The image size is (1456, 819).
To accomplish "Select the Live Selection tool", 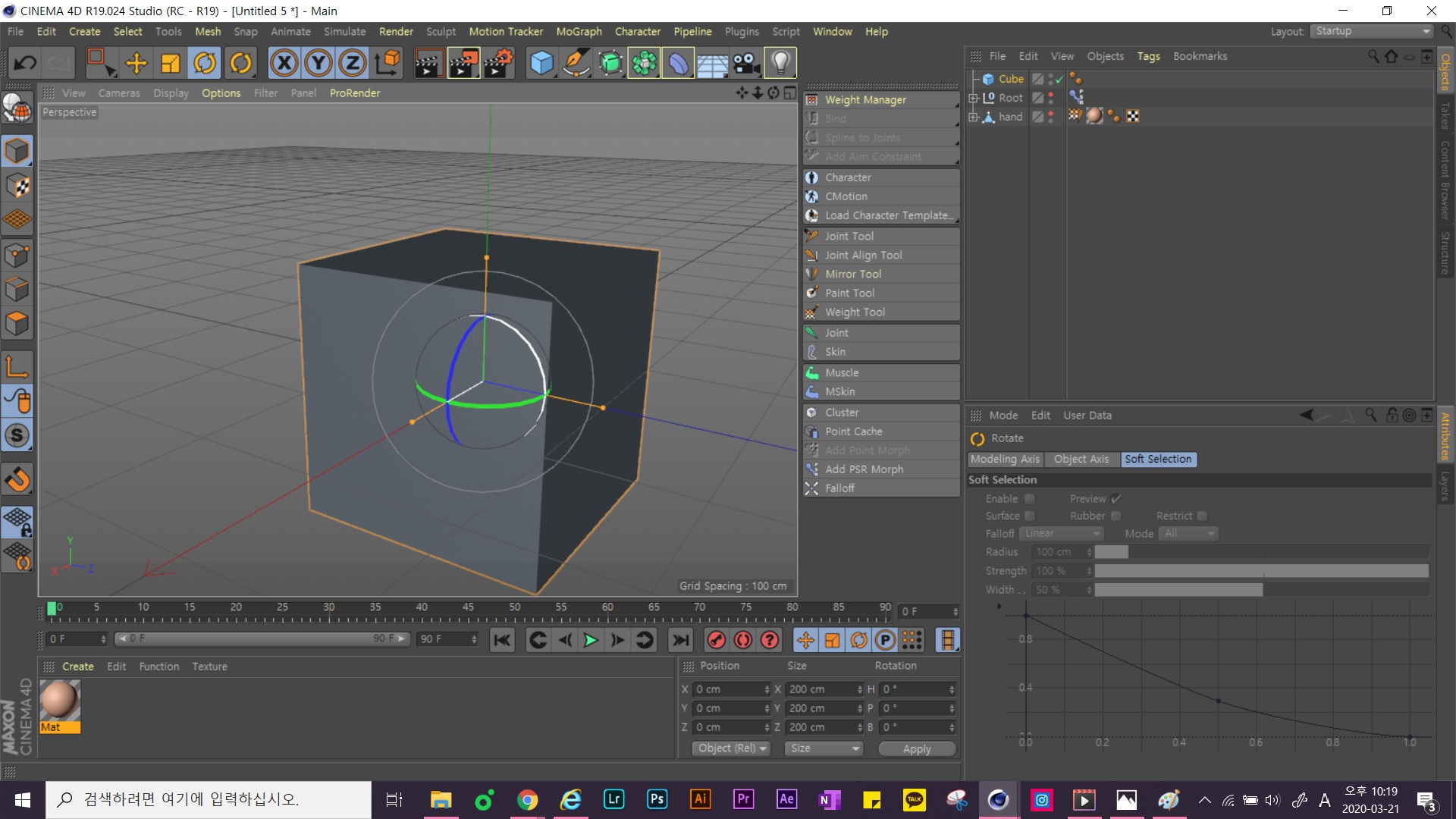I will (99, 63).
